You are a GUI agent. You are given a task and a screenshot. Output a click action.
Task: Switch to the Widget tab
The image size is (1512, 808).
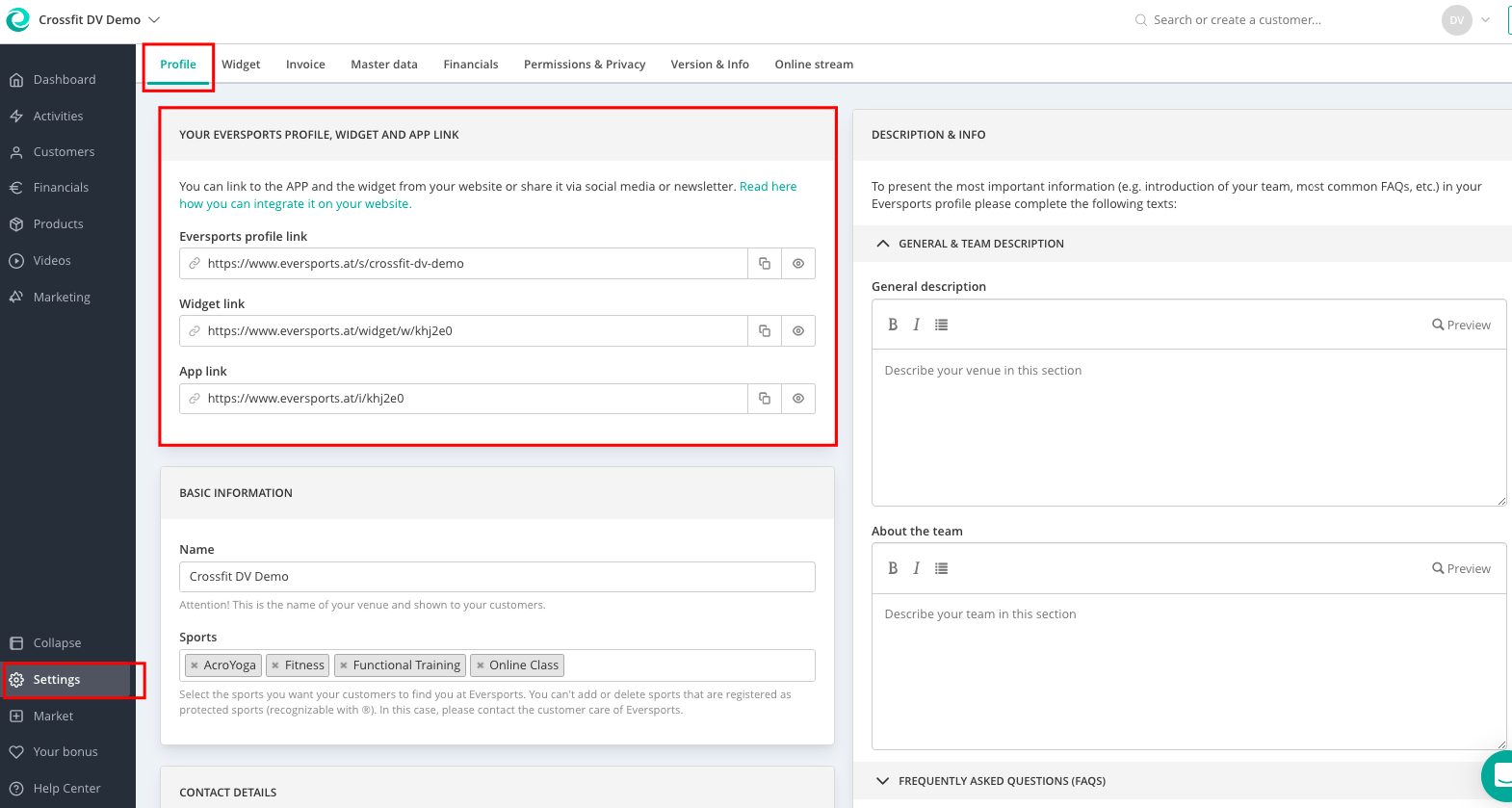(x=241, y=65)
